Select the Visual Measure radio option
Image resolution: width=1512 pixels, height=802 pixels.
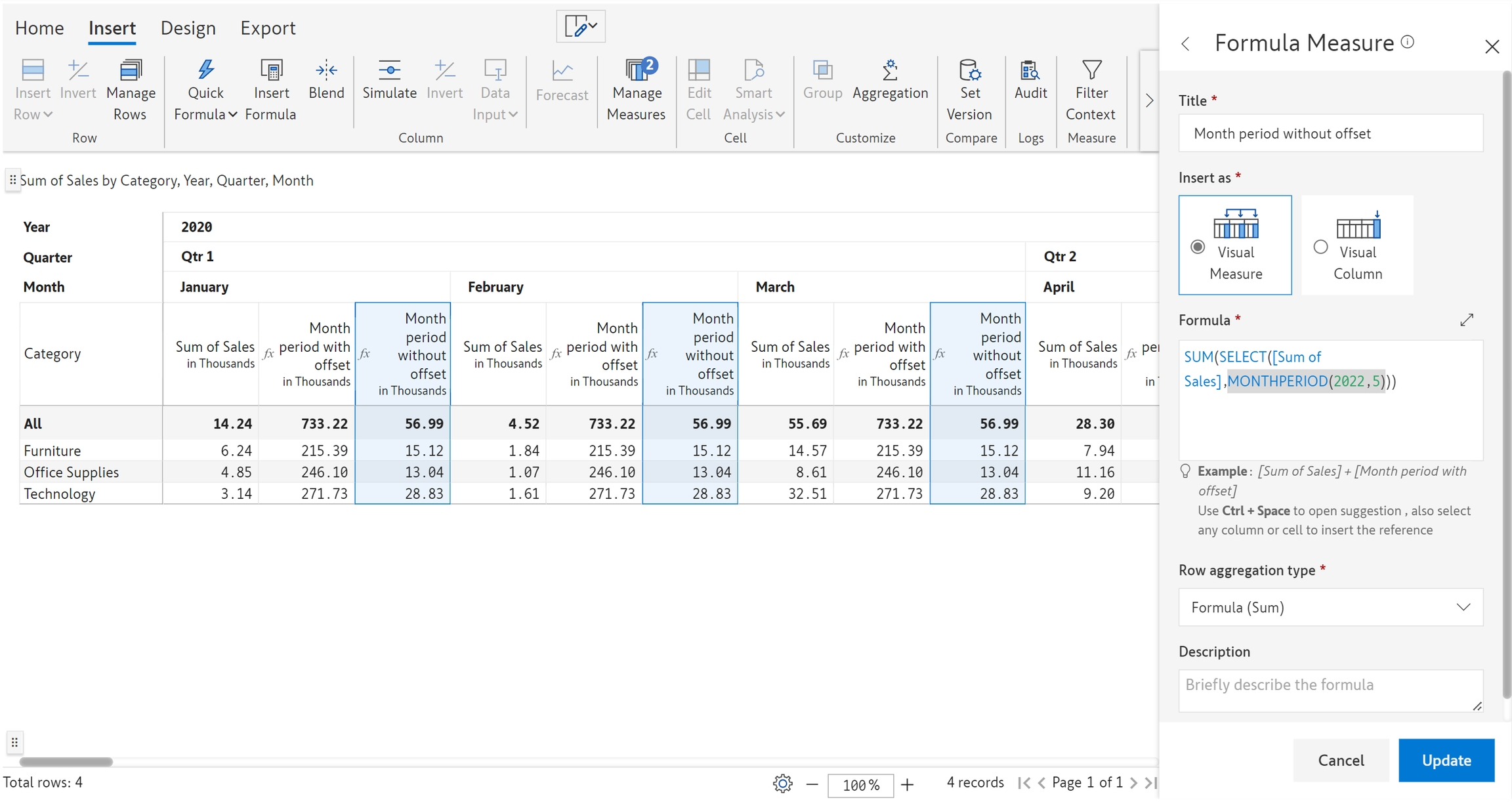pos(1198,247)
